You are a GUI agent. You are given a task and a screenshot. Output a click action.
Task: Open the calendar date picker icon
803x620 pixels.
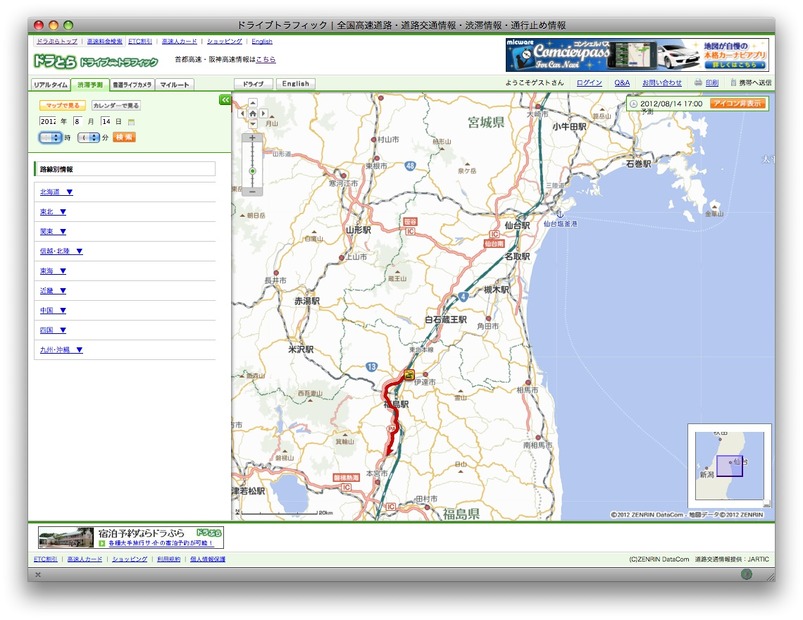point(131,122)
